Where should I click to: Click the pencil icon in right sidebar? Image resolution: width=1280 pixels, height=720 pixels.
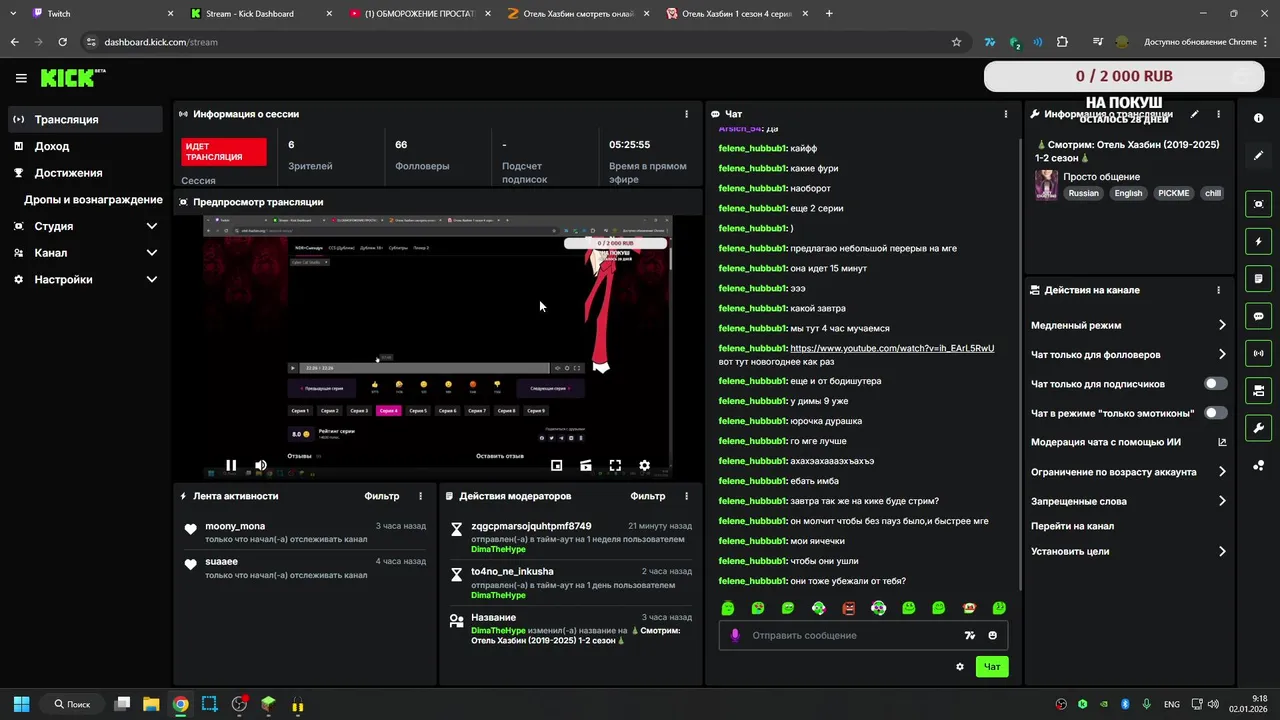pyautogui.click(x=1258, y=156)
